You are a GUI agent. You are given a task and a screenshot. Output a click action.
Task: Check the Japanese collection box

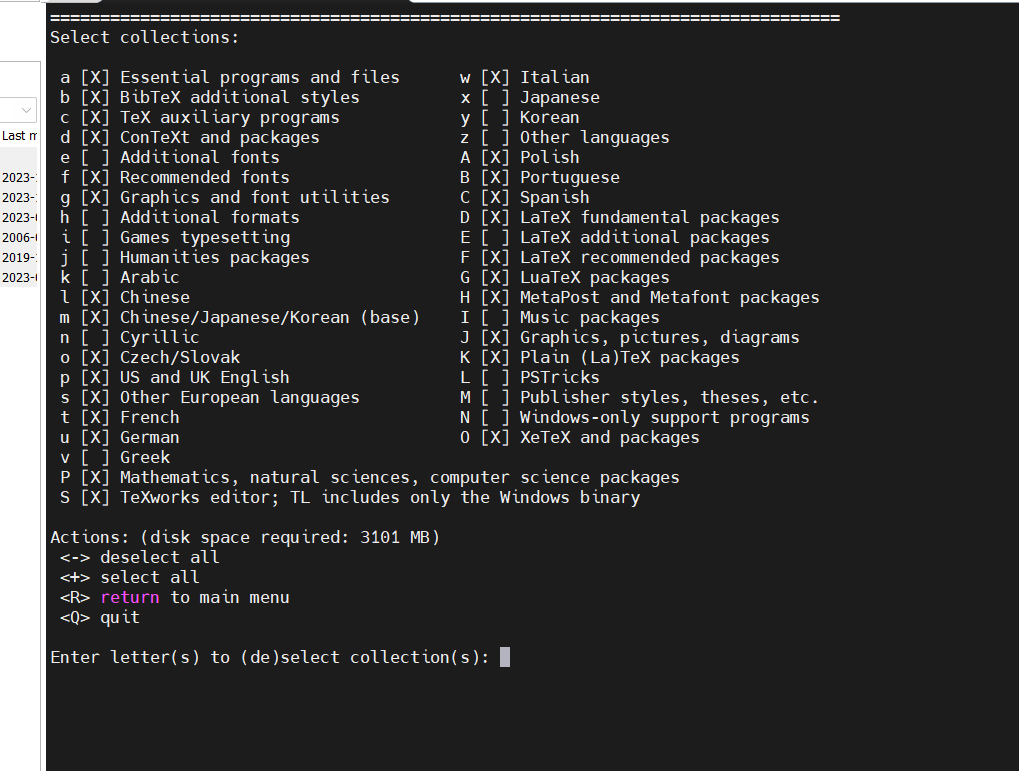(x=495, y=98)
